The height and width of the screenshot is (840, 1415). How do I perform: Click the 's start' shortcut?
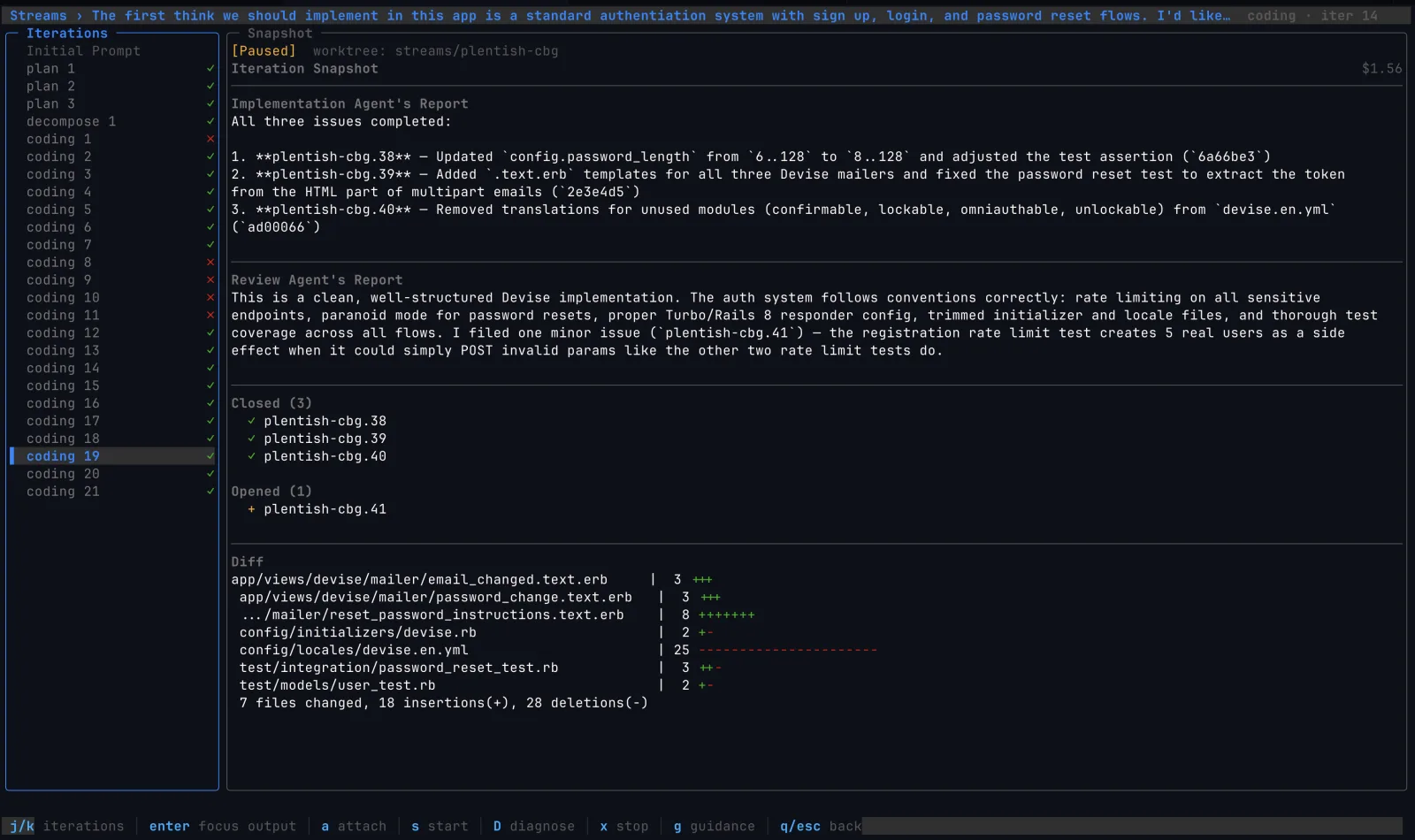pyautogui.click(x=440, y=826)
